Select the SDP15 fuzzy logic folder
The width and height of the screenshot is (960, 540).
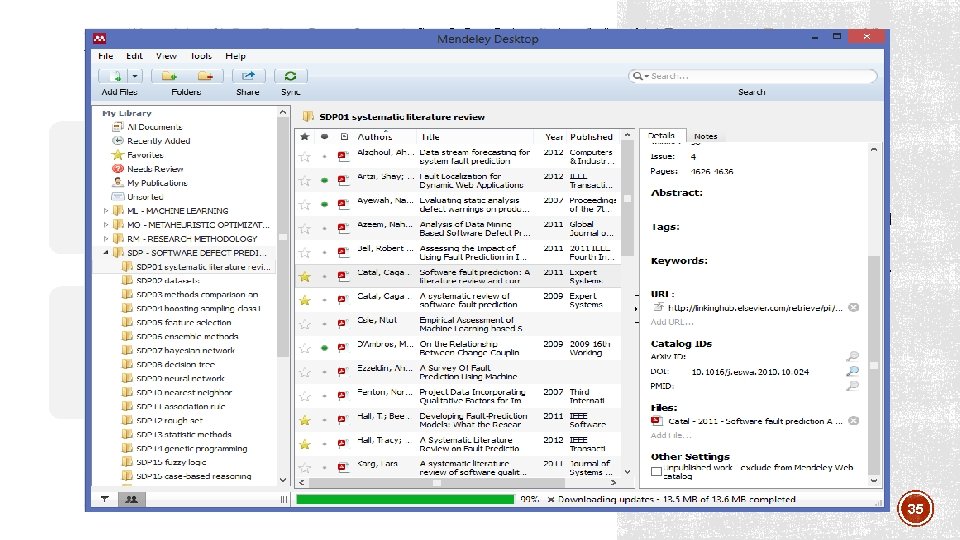[x=171, y=462]
